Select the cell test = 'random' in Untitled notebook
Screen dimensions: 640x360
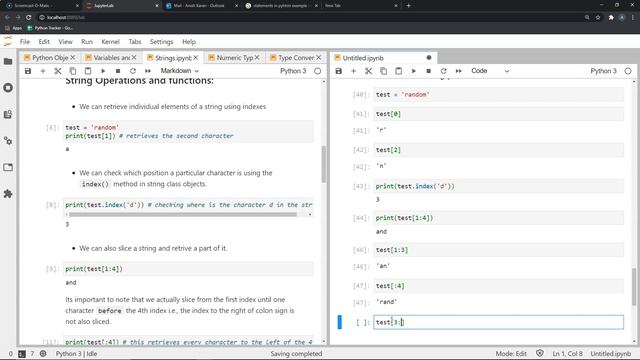(498, 95)
